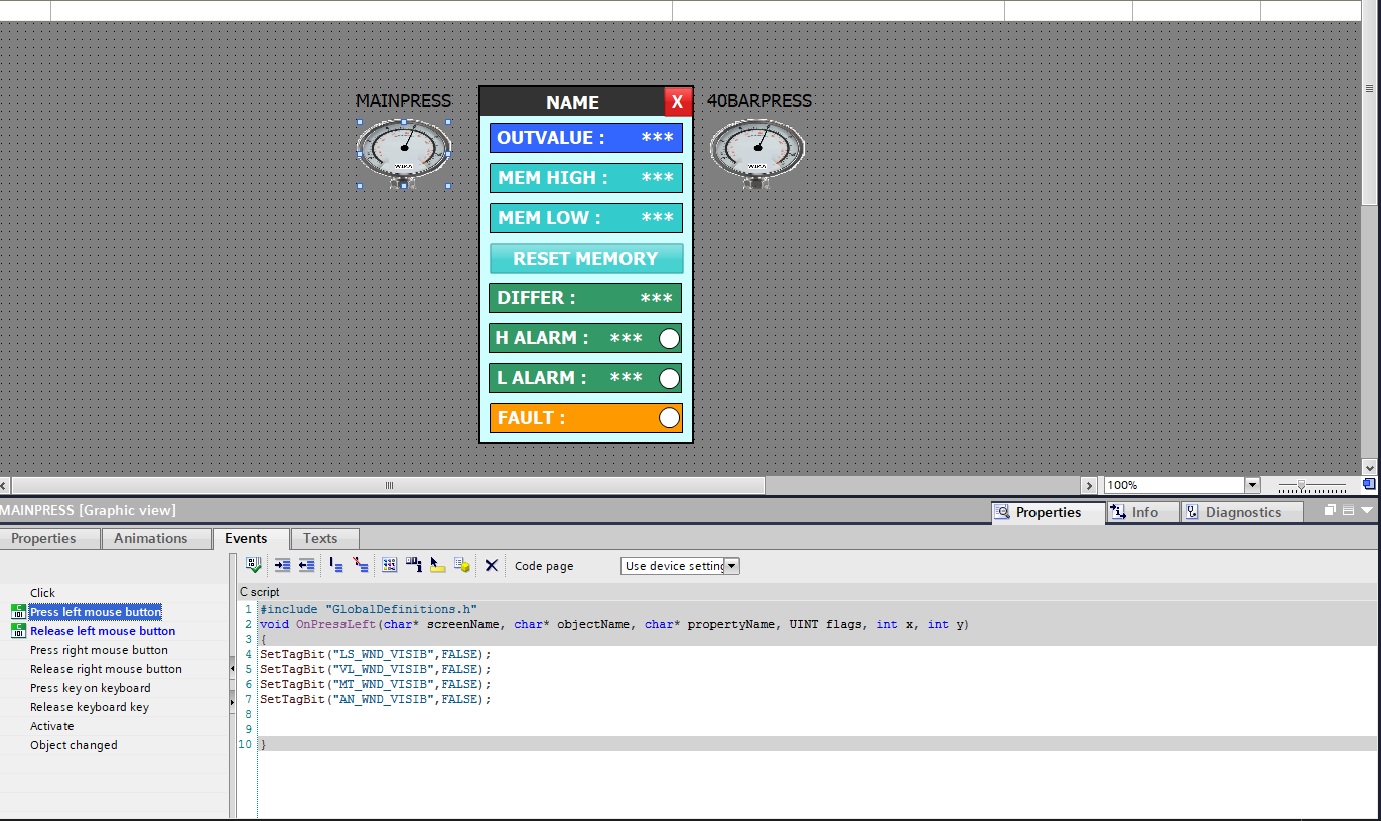The height and width of the screenshot is (821, 1381).
Task: Collapse the inspector window with the down arrow
Action: (1367, 510)
